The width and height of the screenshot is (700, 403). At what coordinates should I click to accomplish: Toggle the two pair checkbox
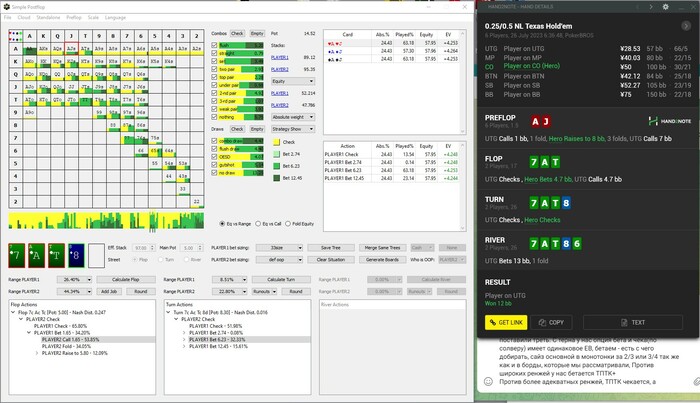pos(214,69)
